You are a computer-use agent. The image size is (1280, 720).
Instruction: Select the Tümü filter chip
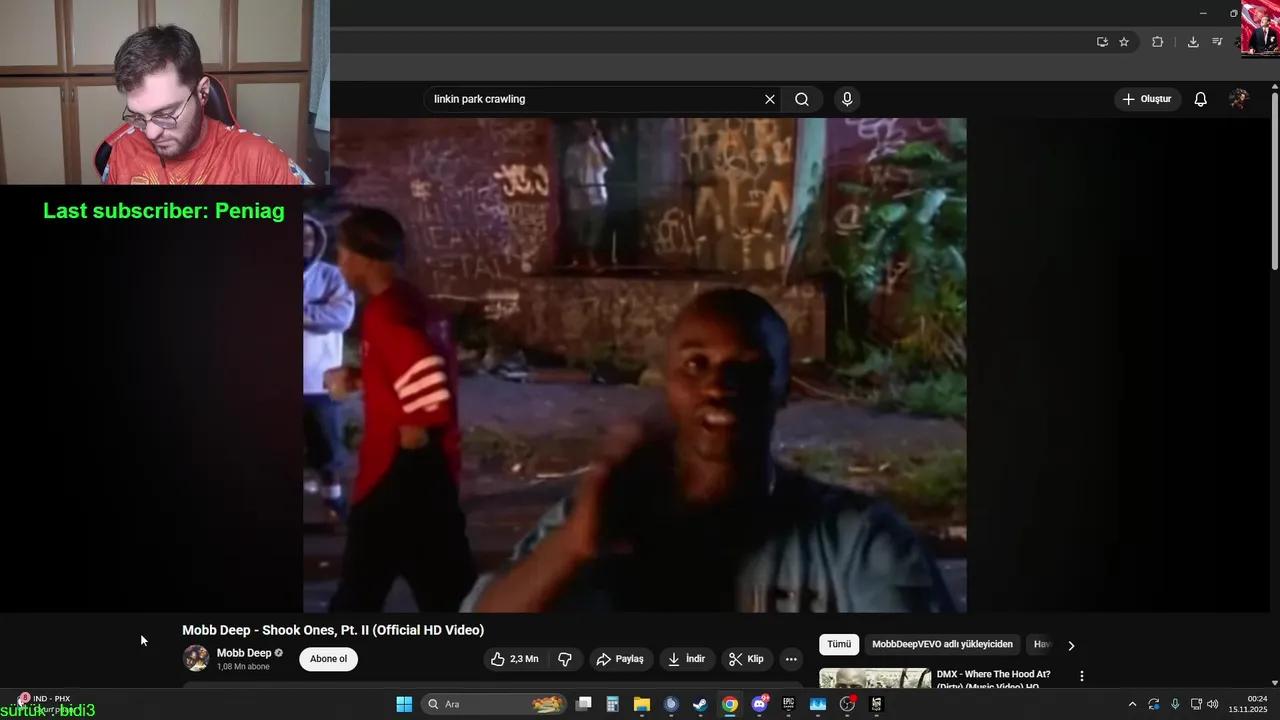click(839, 645)
